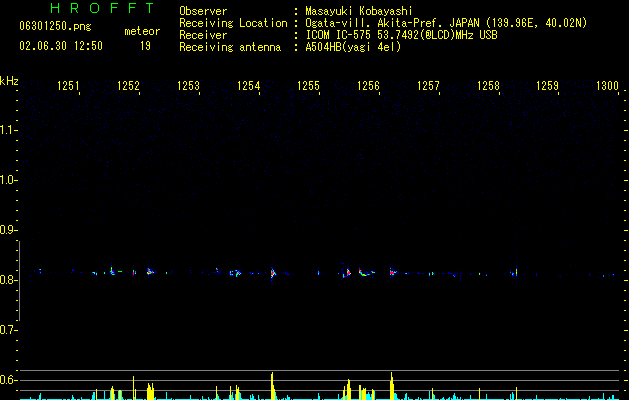Image resolution: width=629 pixels, height=400 pixels.
Task: Click time marker 1251
Action: pos(68,86)
